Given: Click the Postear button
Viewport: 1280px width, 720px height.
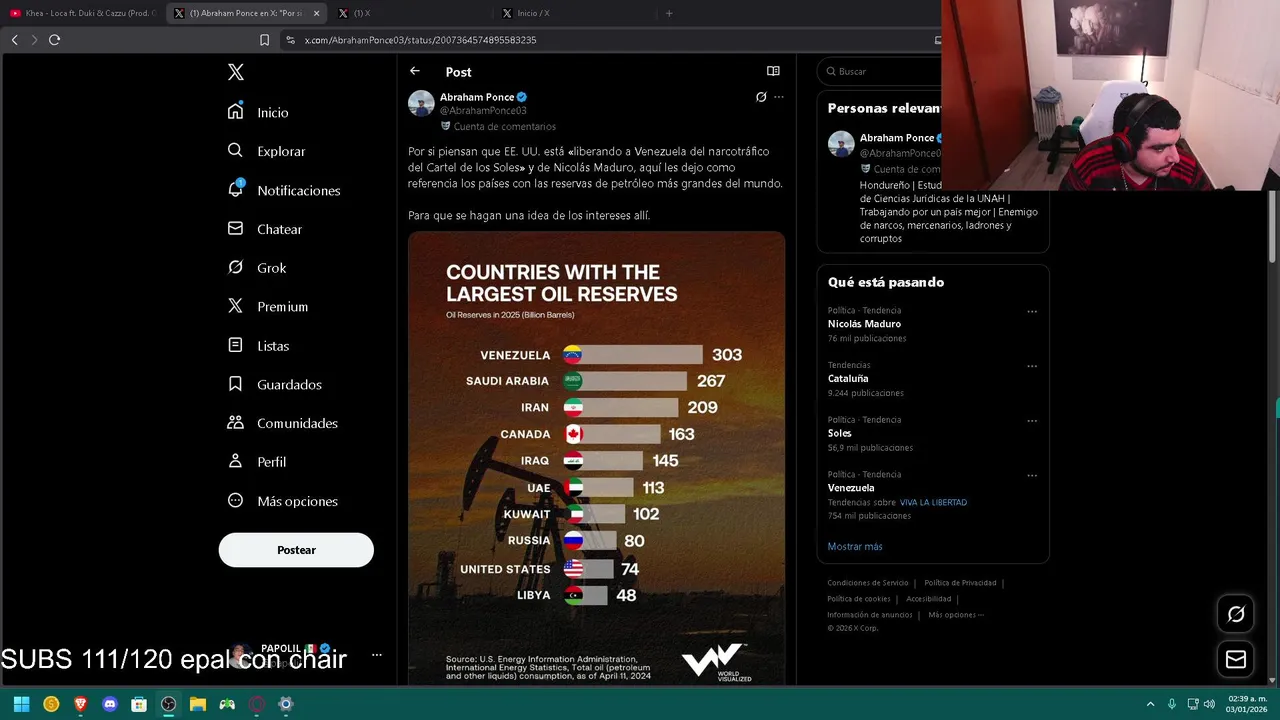Looking at the screenshot, I should (296, 550).
